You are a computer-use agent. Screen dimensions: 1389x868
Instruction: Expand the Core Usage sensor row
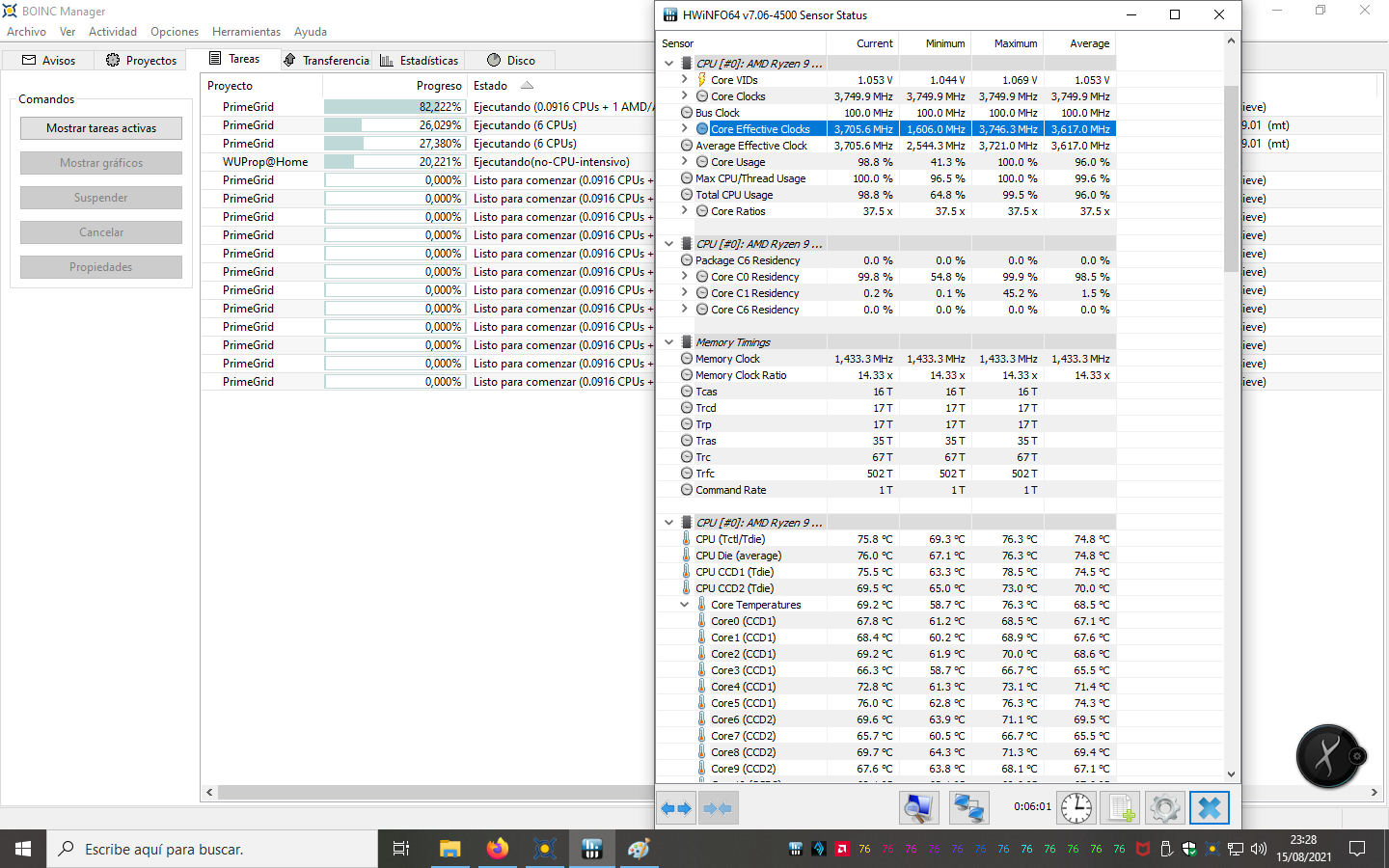point(685,162)
